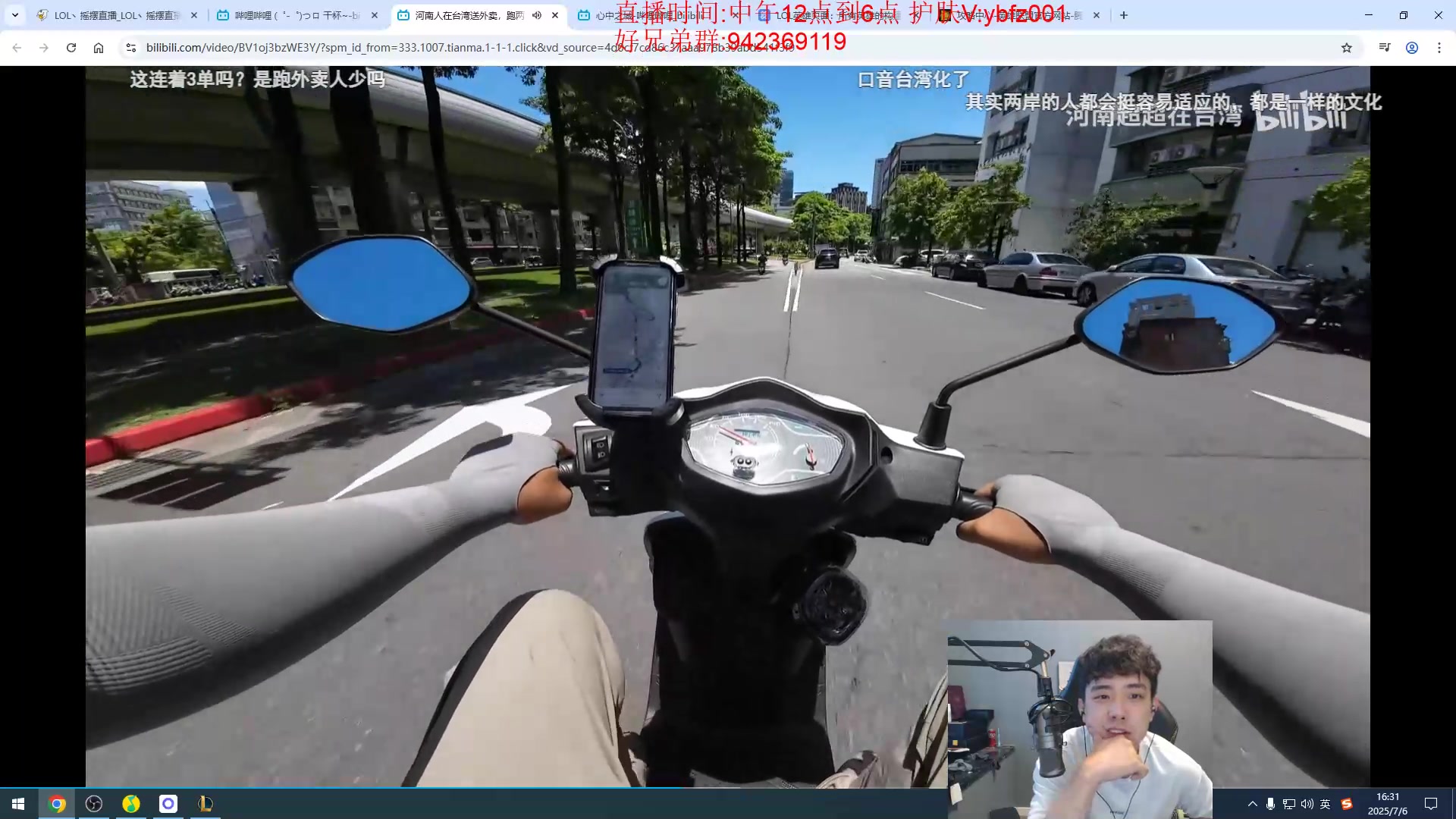Open the volume control in system tray
1456x819 pixels.
point(1307,804)
